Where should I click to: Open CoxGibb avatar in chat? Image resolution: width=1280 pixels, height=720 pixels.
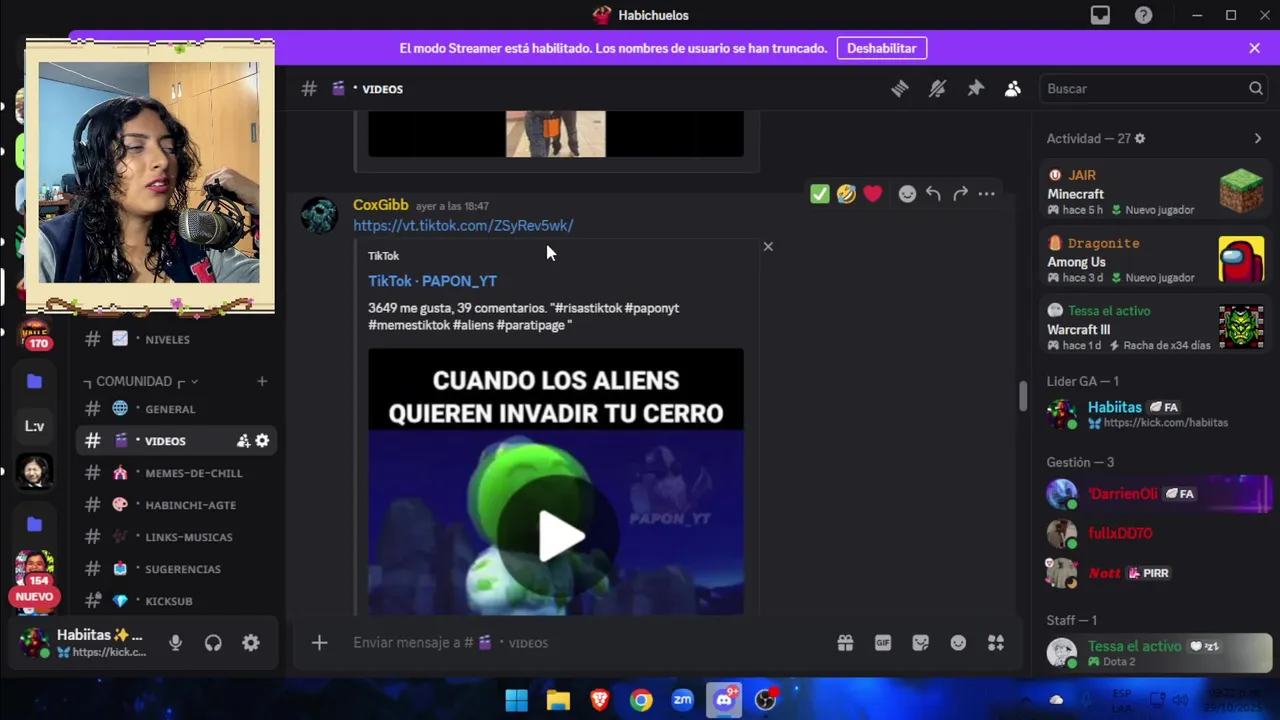point(320,216)
